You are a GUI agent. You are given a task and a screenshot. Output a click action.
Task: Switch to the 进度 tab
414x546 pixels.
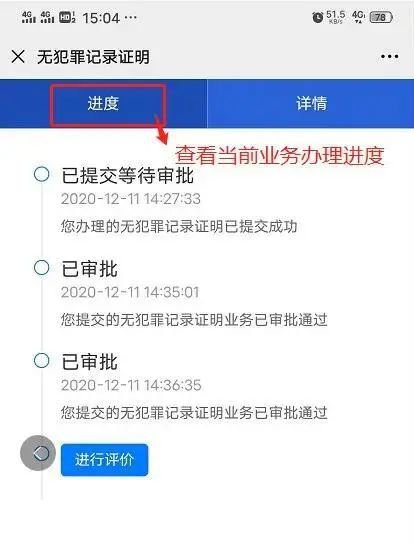[x=103, y=103]
